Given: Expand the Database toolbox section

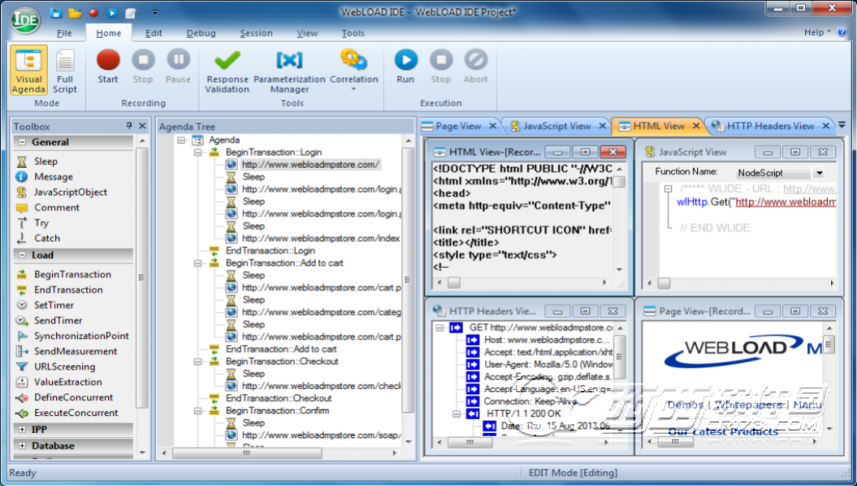Looking at the screenshot, I should [x=22, y=446].
